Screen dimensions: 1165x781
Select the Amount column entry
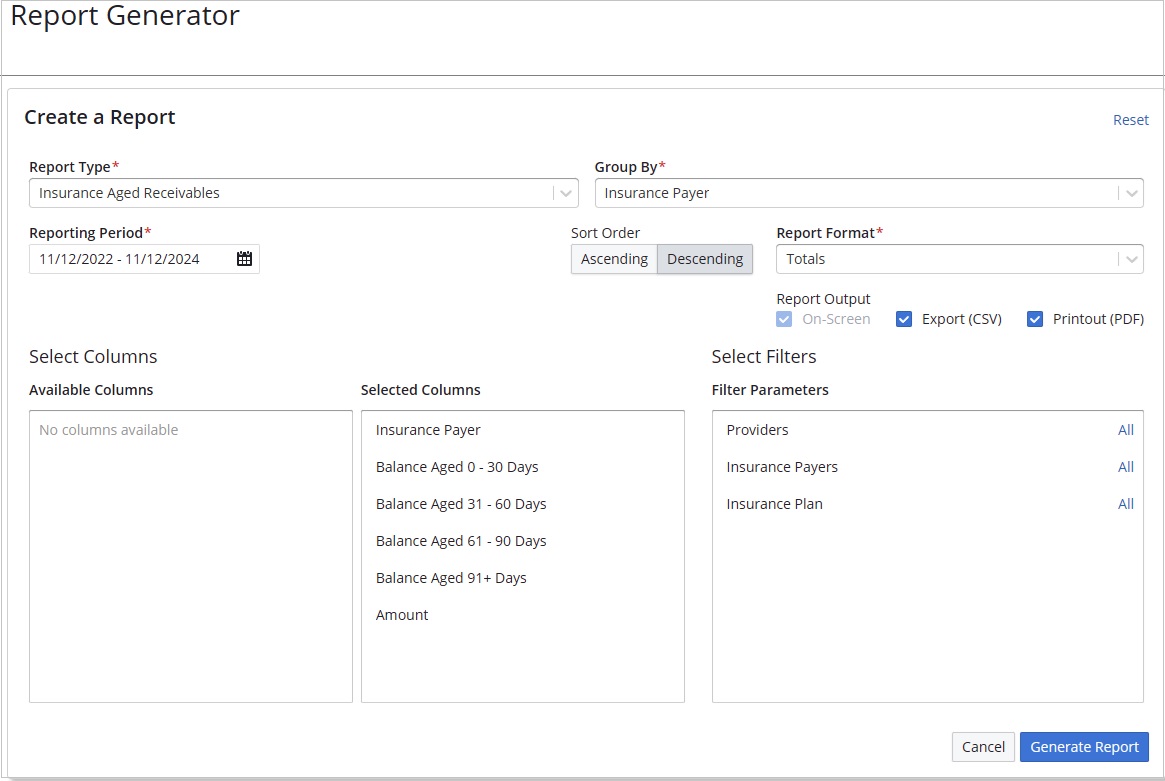click(402, 615)
